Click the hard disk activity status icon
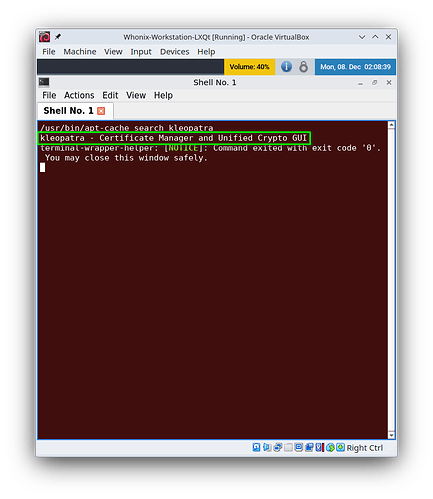 pyautogui.click(x=256, y=447)
